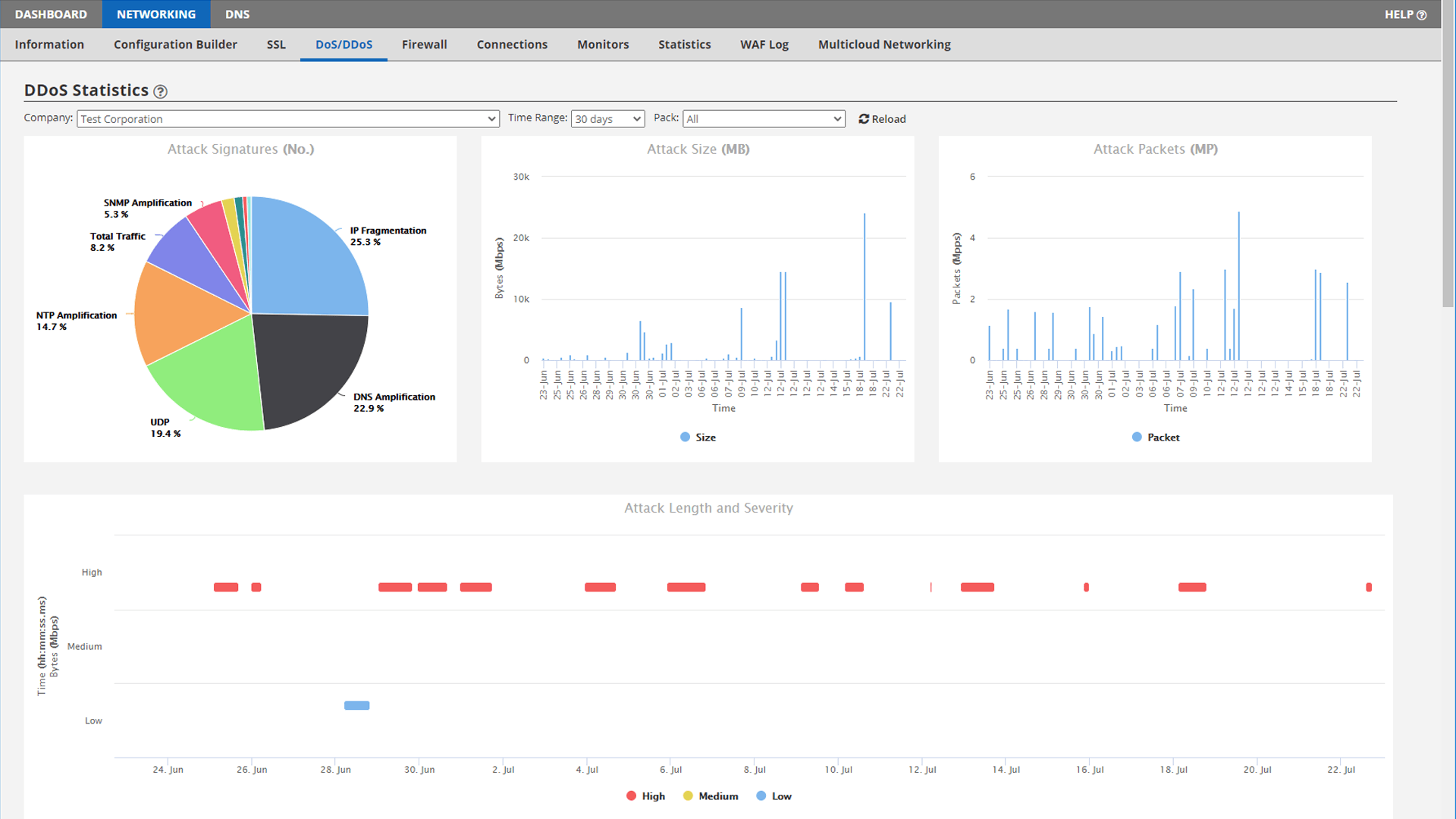Click the yellow Medium severity legend marker
The width and height of the screenshot is (1456, 819).
(x=688, y=795)
